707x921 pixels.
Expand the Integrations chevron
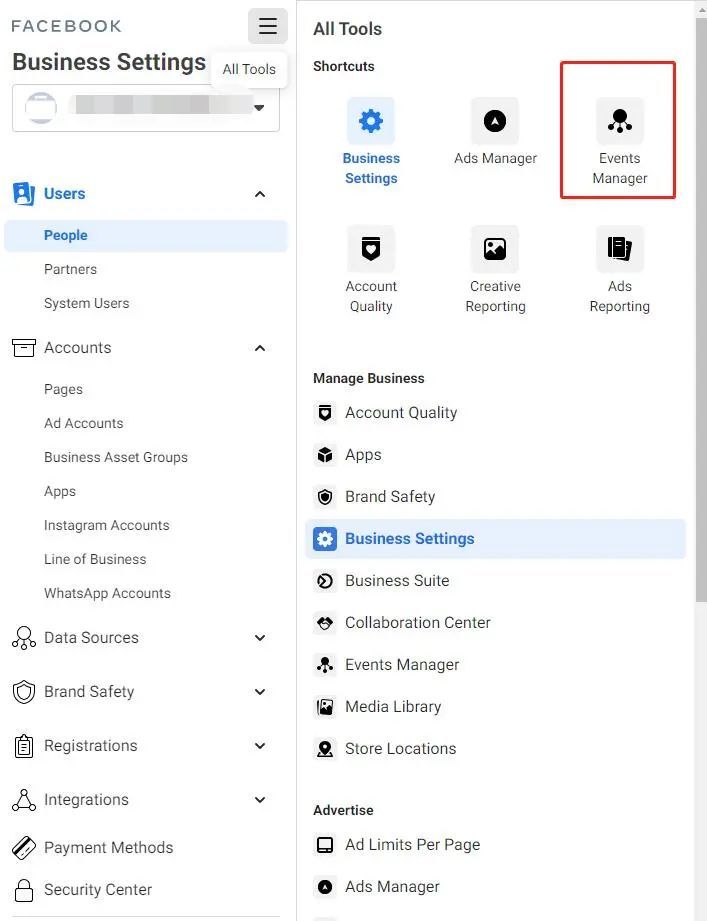[x=260, y=800]
